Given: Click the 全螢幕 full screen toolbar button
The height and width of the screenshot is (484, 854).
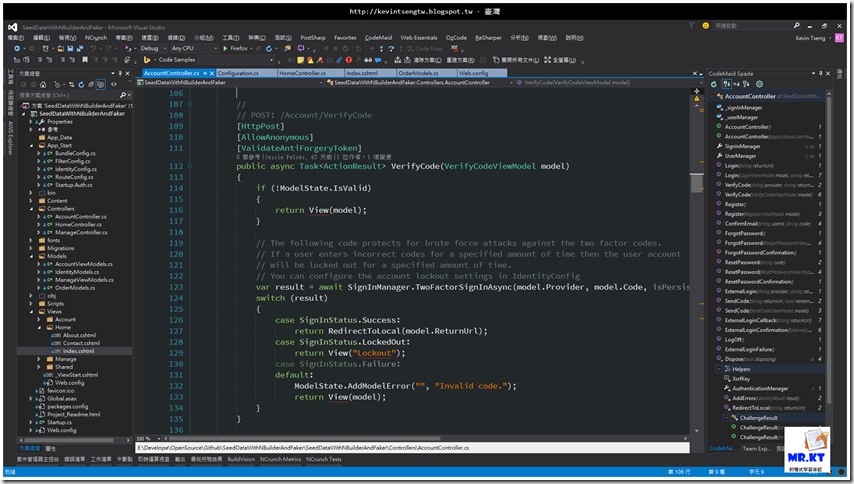Looking at the screenshot, I should click(560, 60).
